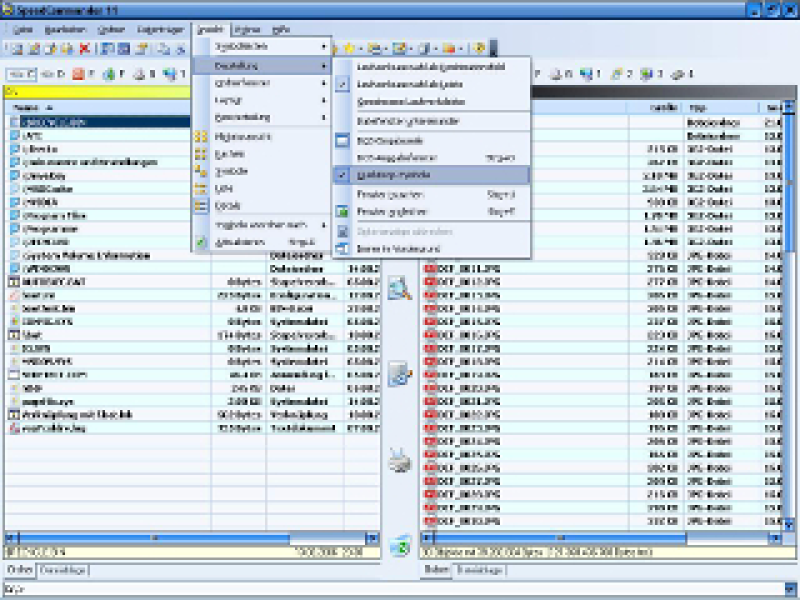
Task: Click the yellow star favorites toolbar icon
Action: click(349, 48)
